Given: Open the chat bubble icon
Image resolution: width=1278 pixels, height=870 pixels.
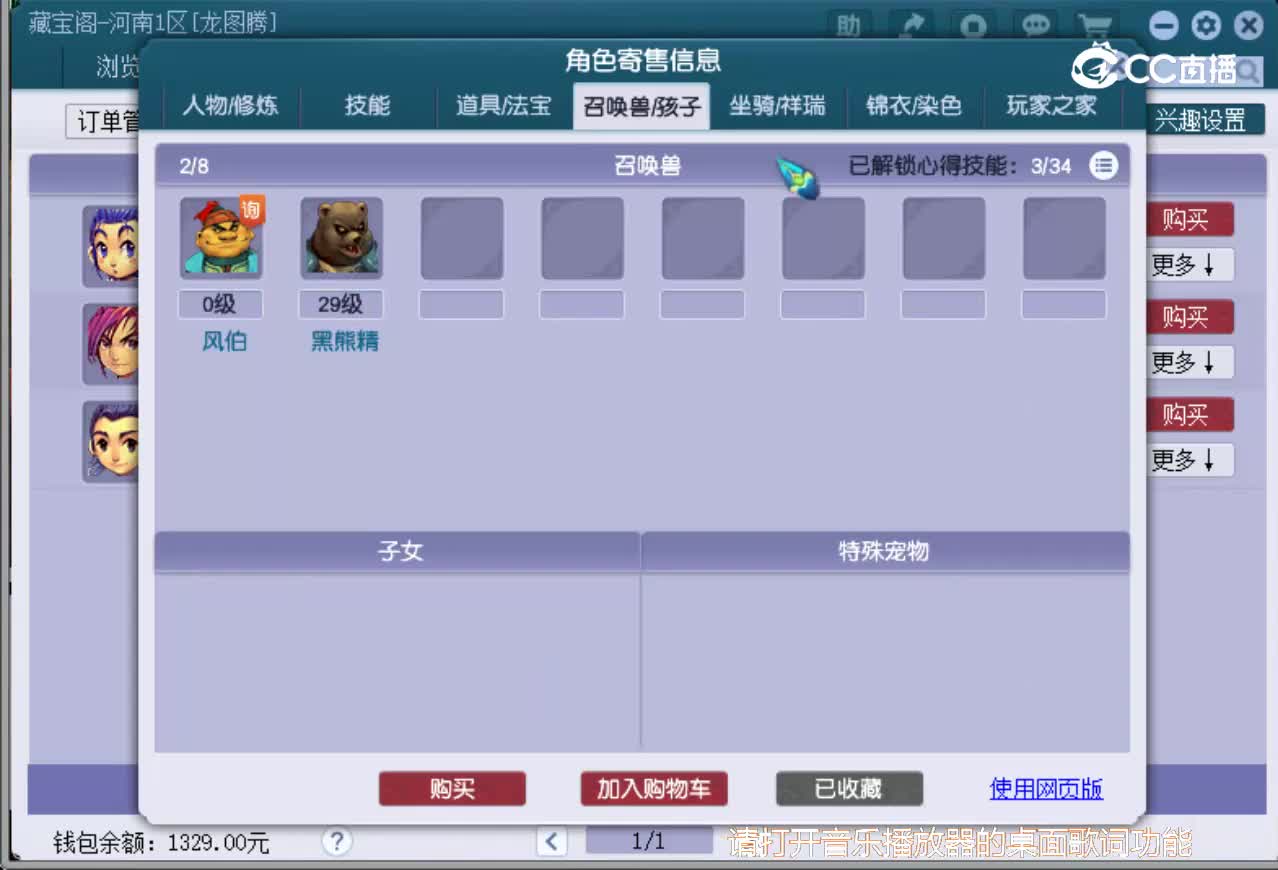Looking at the screenshot, I should coord(1036,25).
